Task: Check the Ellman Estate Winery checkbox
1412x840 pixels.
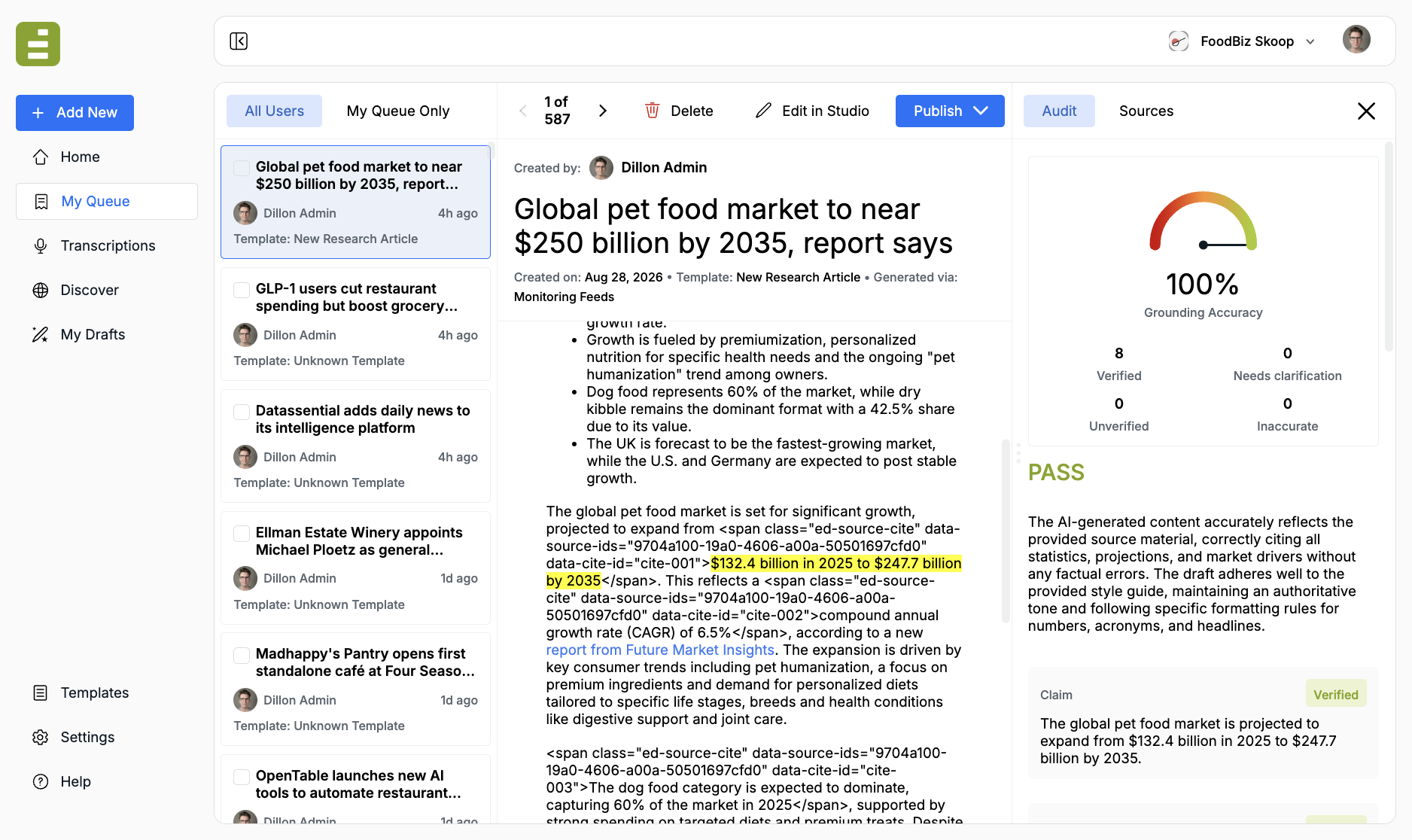Action: [x=242, y=533]
